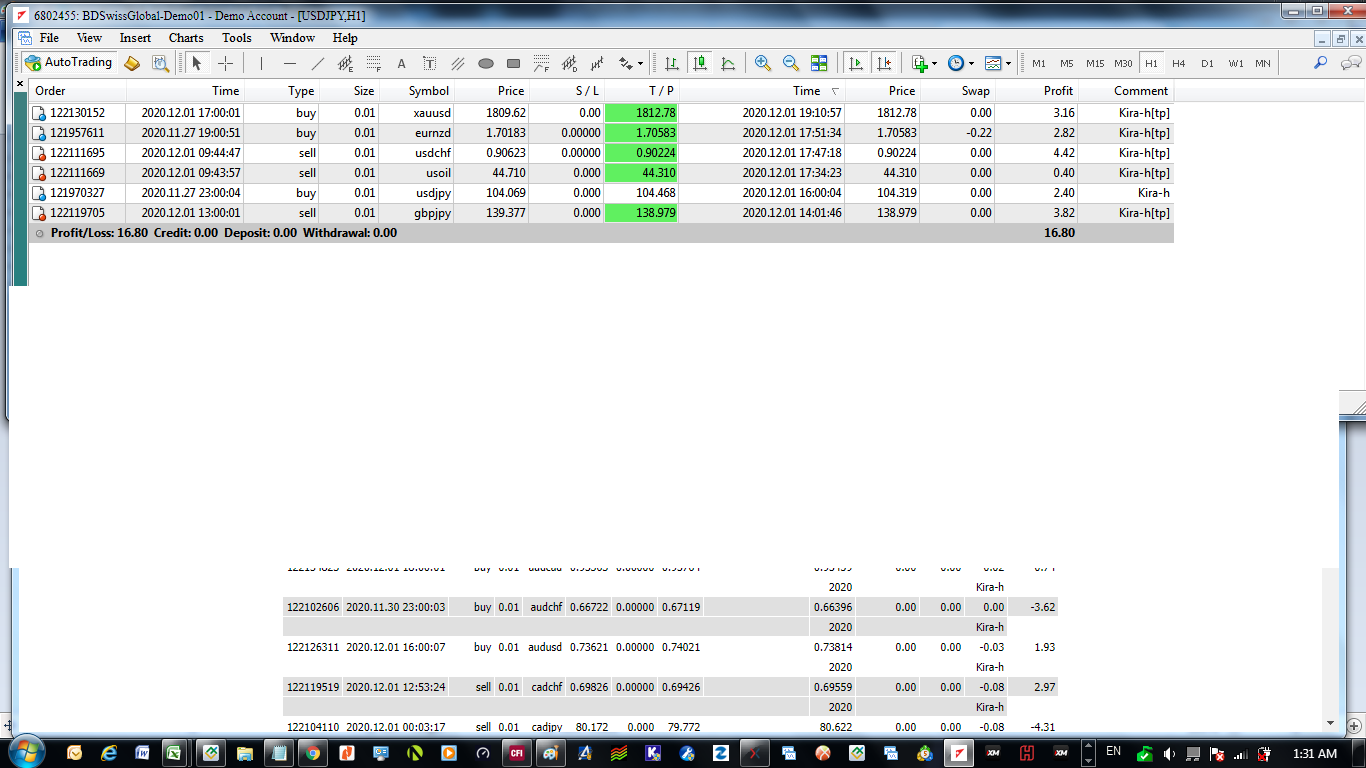This screenshot has width=1366, height=768.
Task: Open the Tile Windows grid icon
Action: (819, 63)
